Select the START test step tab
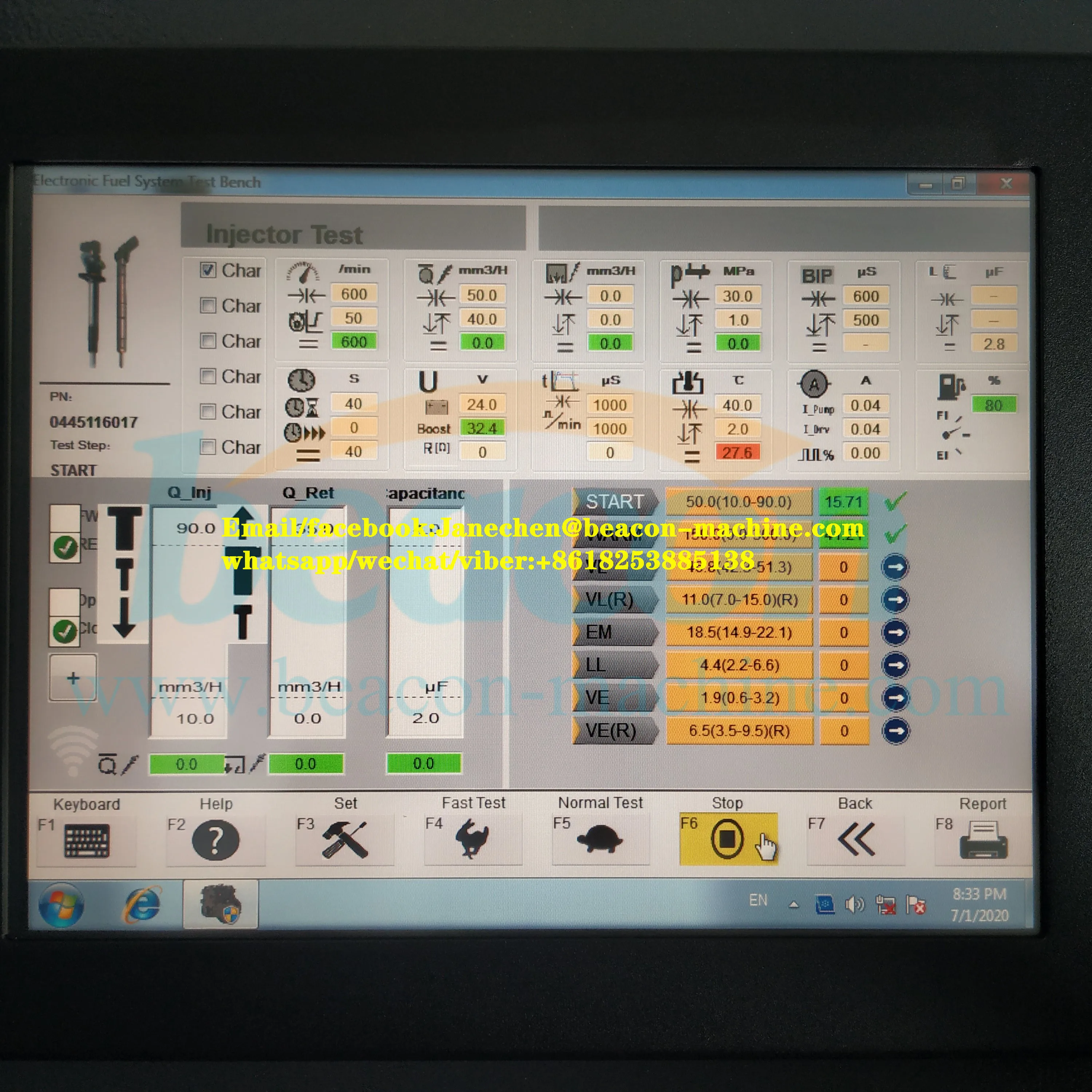Viewport: 1092px width, 1092px height. 614,501
